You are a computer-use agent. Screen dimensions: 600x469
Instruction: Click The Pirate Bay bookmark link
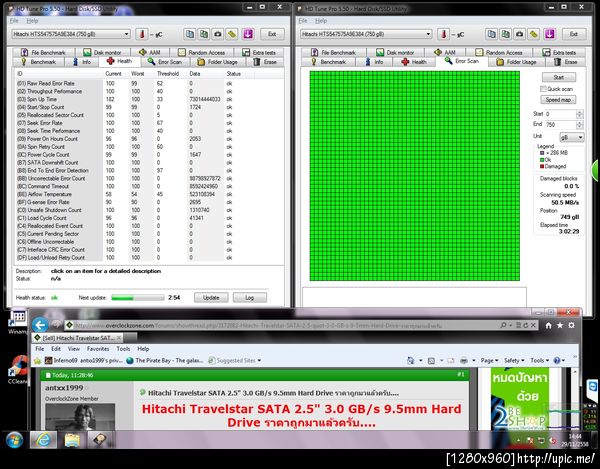pos(165,360)
